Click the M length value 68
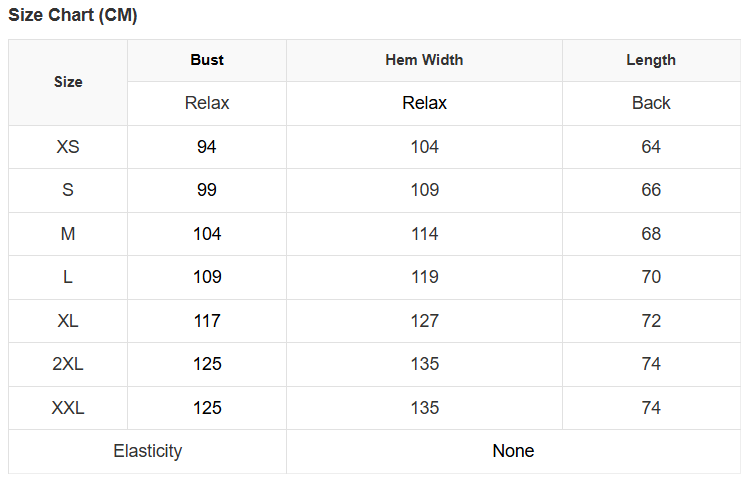755x486 pixels. [651, 234]
